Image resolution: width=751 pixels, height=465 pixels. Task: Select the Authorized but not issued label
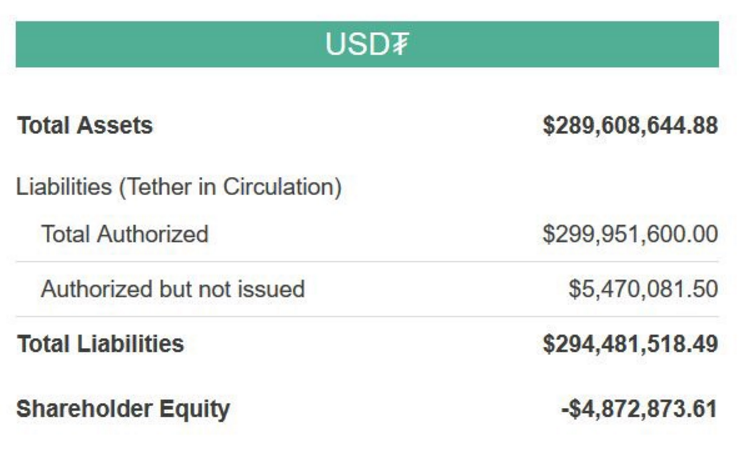click(x=173, y=290)
